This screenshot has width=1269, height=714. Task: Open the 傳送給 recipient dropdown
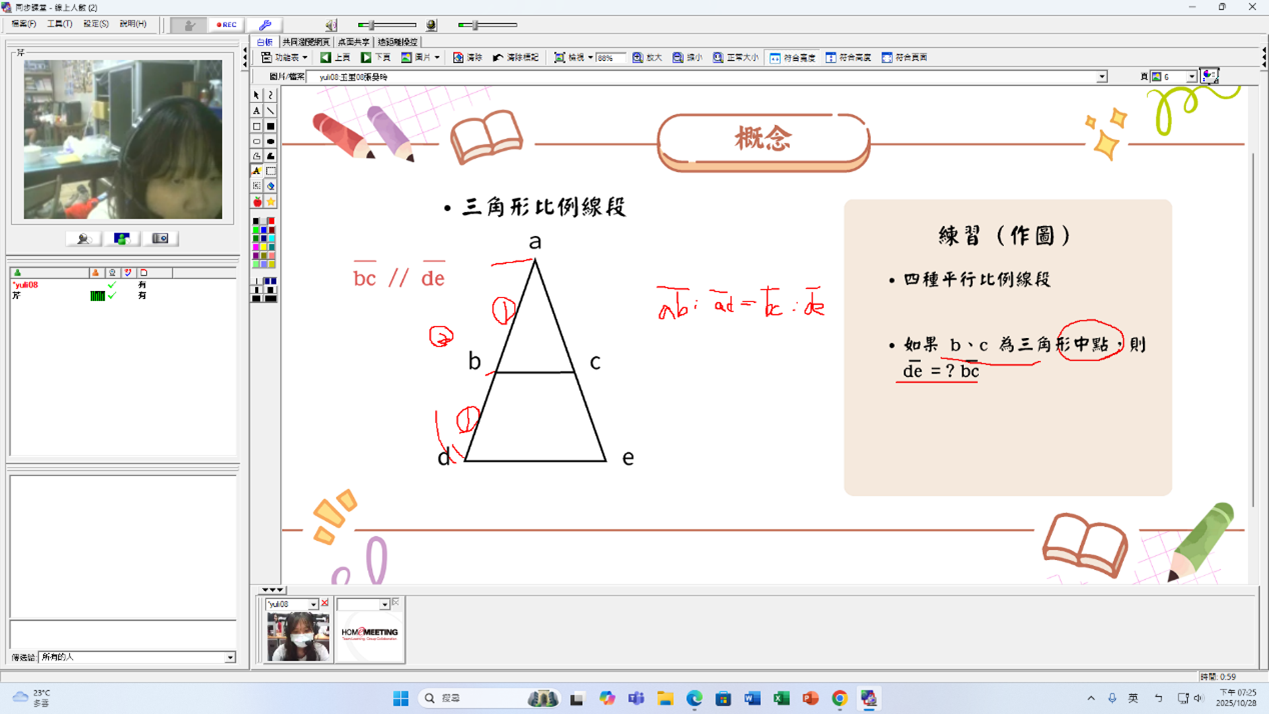pyautogui.click(x=229, y=657)
